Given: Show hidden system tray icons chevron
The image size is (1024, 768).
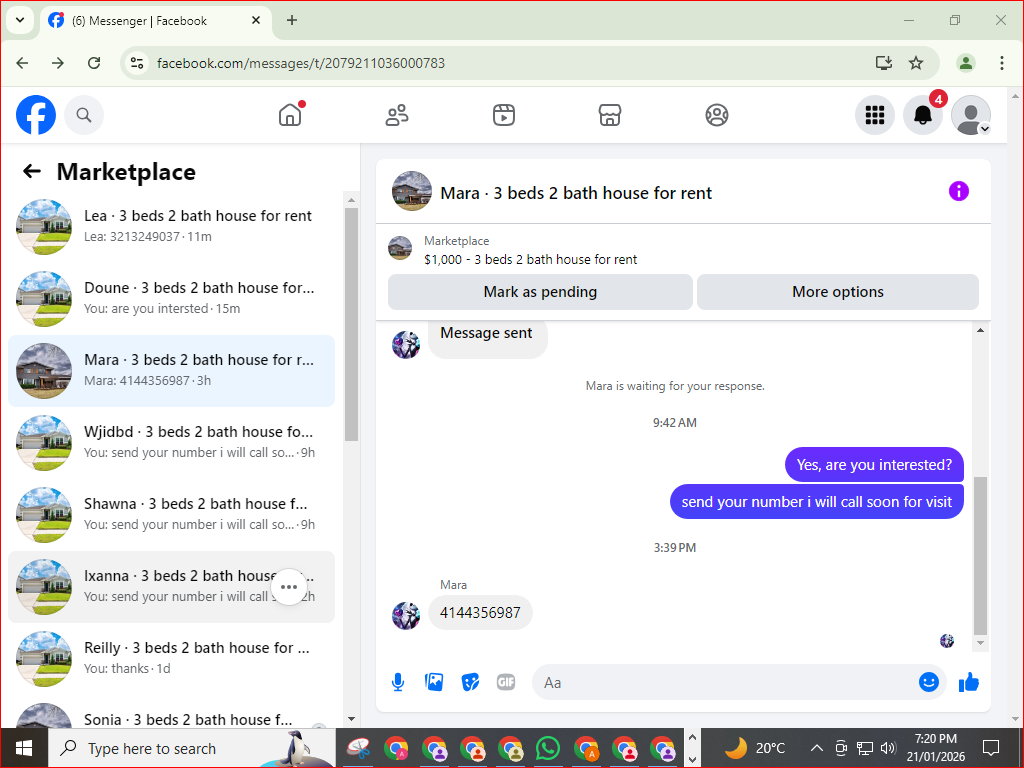Looking at the screenshot, I should pos(816,748).
